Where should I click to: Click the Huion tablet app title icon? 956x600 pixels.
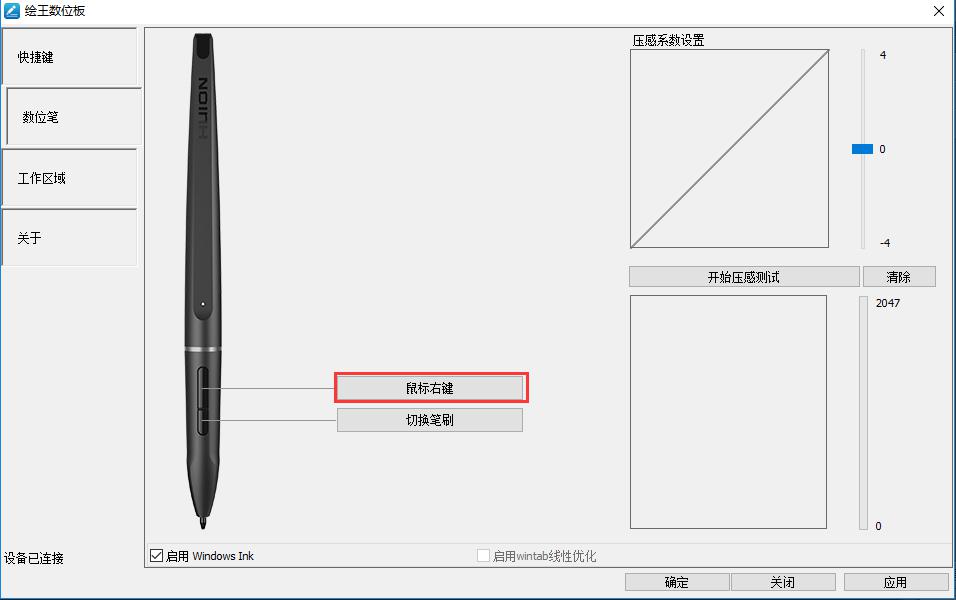click(12, 10)
